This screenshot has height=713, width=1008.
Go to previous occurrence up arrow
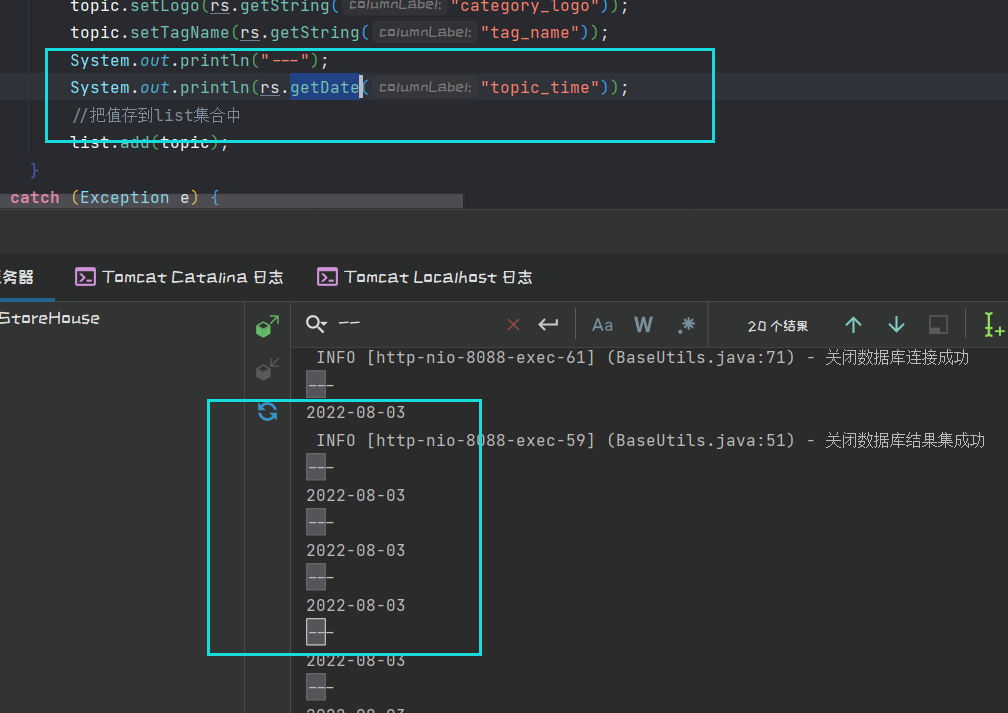tap(853, 325)
